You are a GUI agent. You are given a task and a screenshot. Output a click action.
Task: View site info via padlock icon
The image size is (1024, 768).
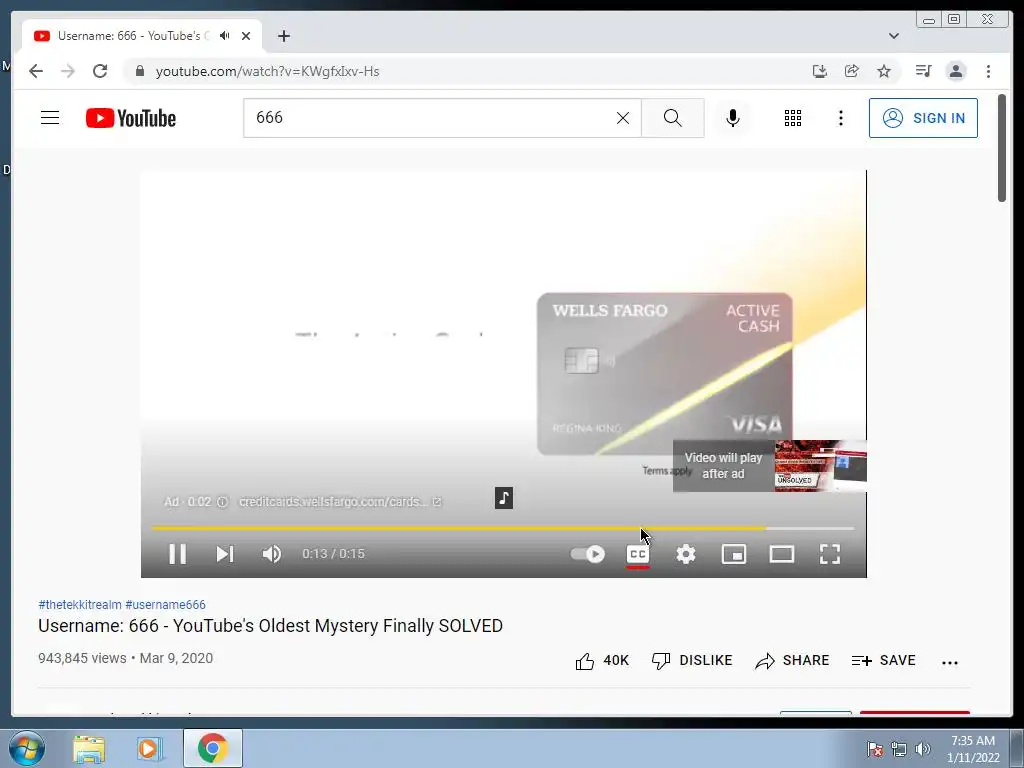[x=139, y=71]
